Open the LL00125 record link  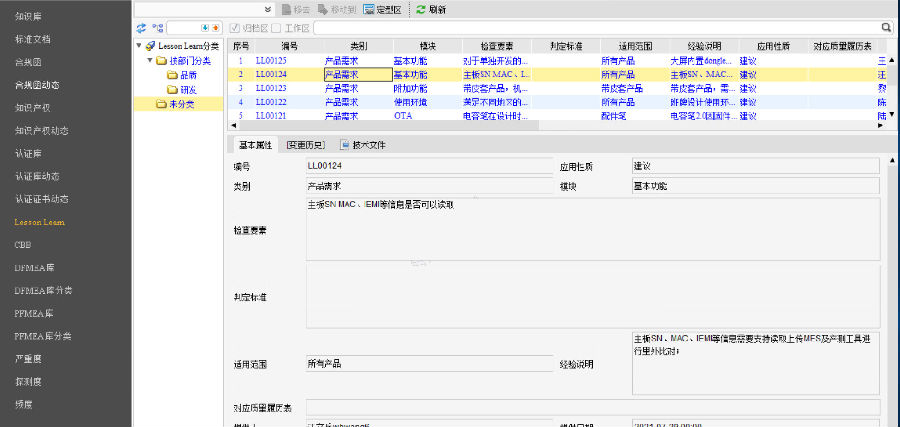coord(271,60)
